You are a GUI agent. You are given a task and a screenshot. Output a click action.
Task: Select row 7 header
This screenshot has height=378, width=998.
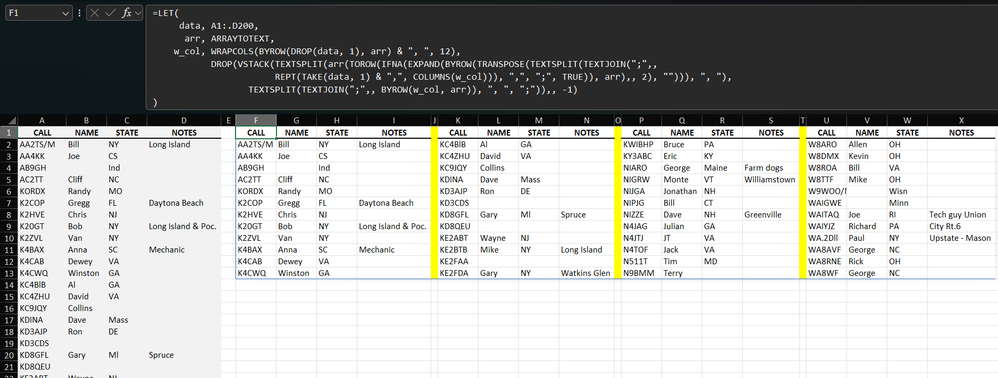[x=9, y=203]
